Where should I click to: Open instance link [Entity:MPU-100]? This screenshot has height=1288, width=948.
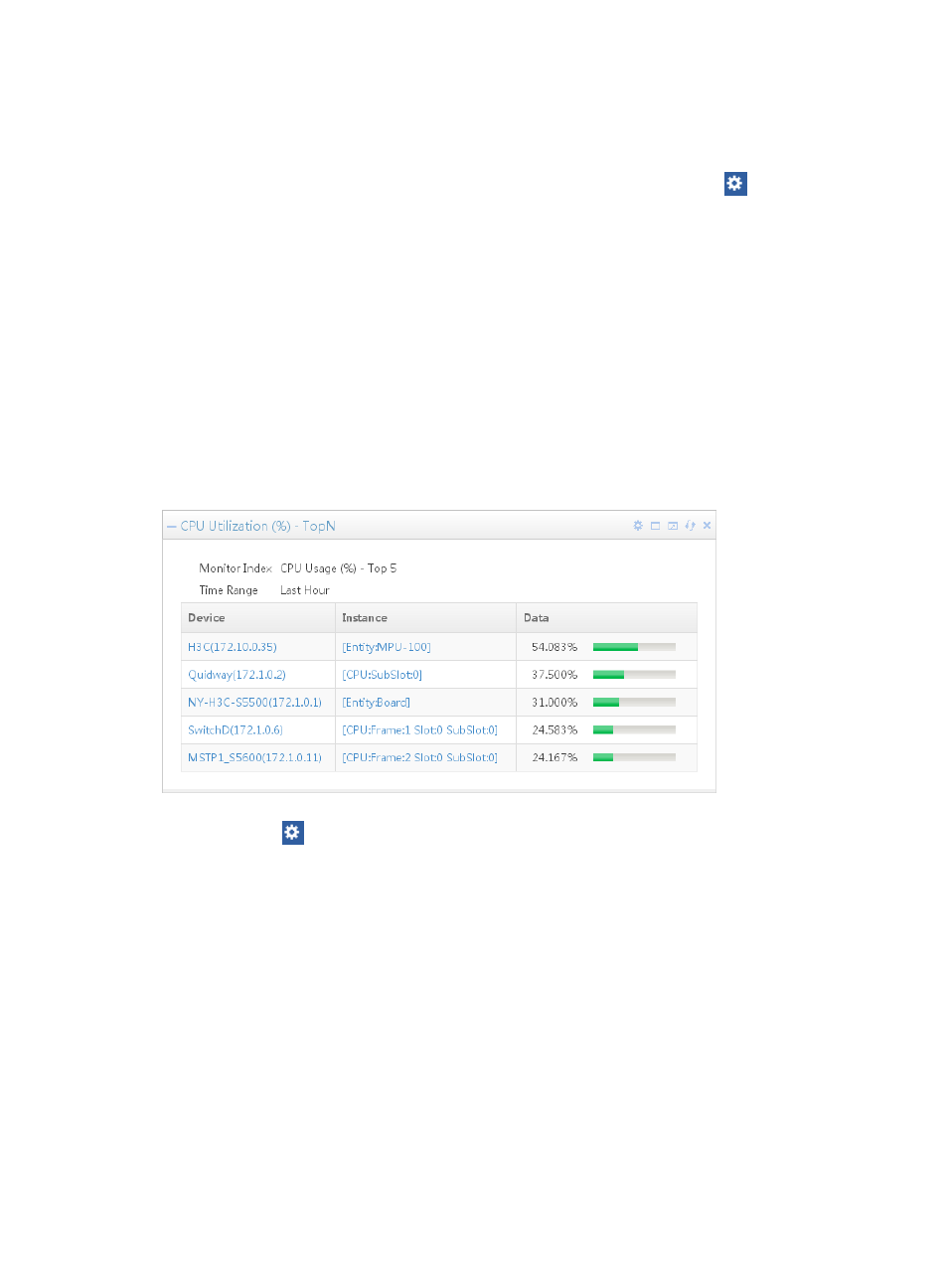(387, 647)
